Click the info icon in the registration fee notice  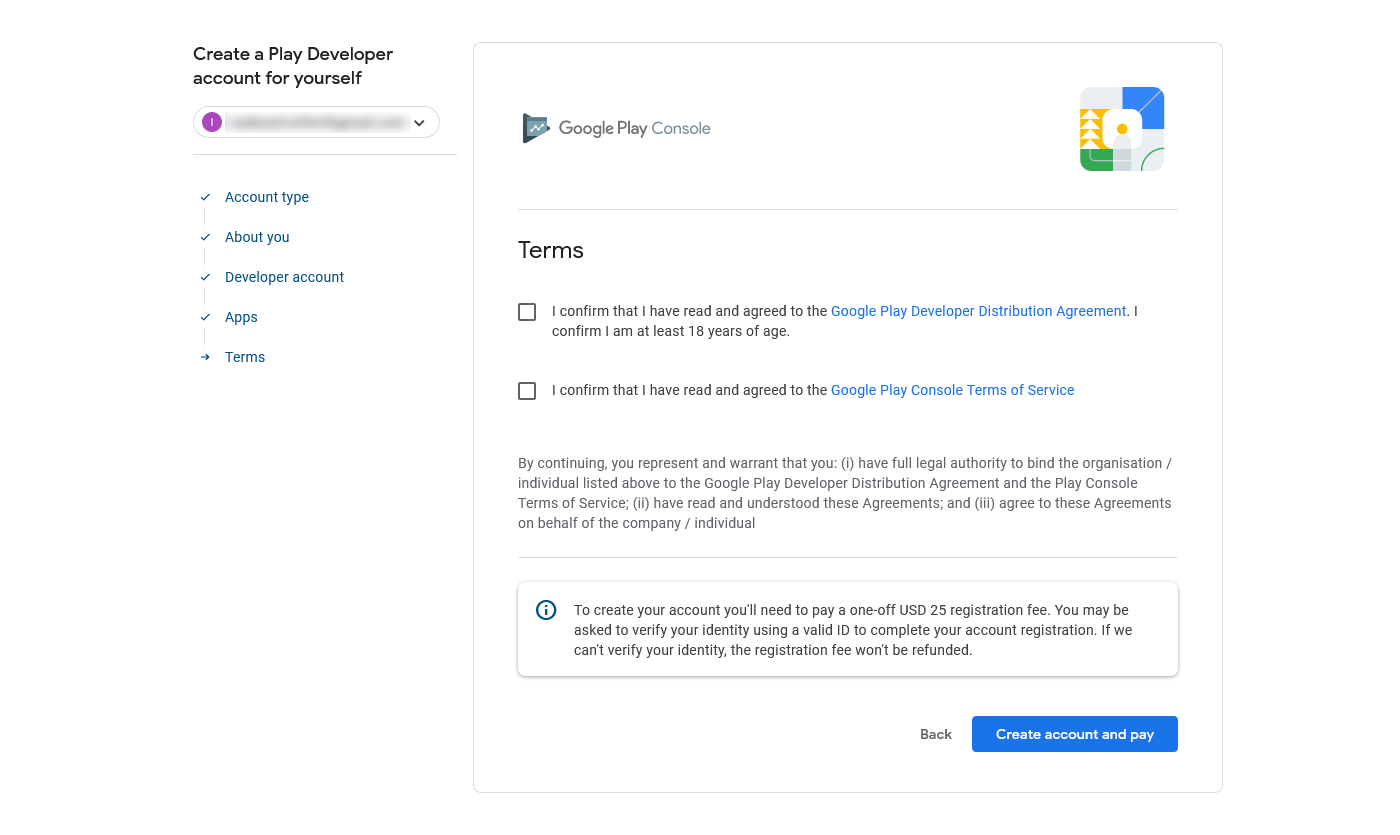tap(546, 610)
